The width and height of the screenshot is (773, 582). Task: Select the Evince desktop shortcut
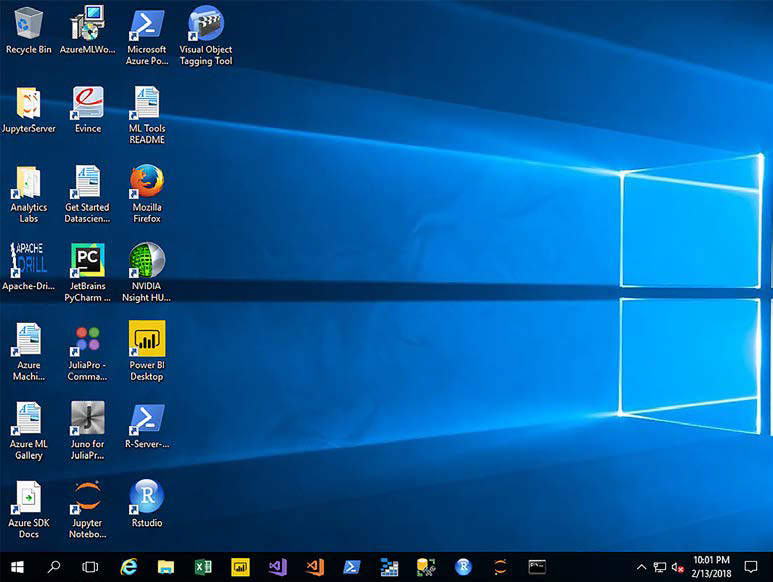click(88, 103)
